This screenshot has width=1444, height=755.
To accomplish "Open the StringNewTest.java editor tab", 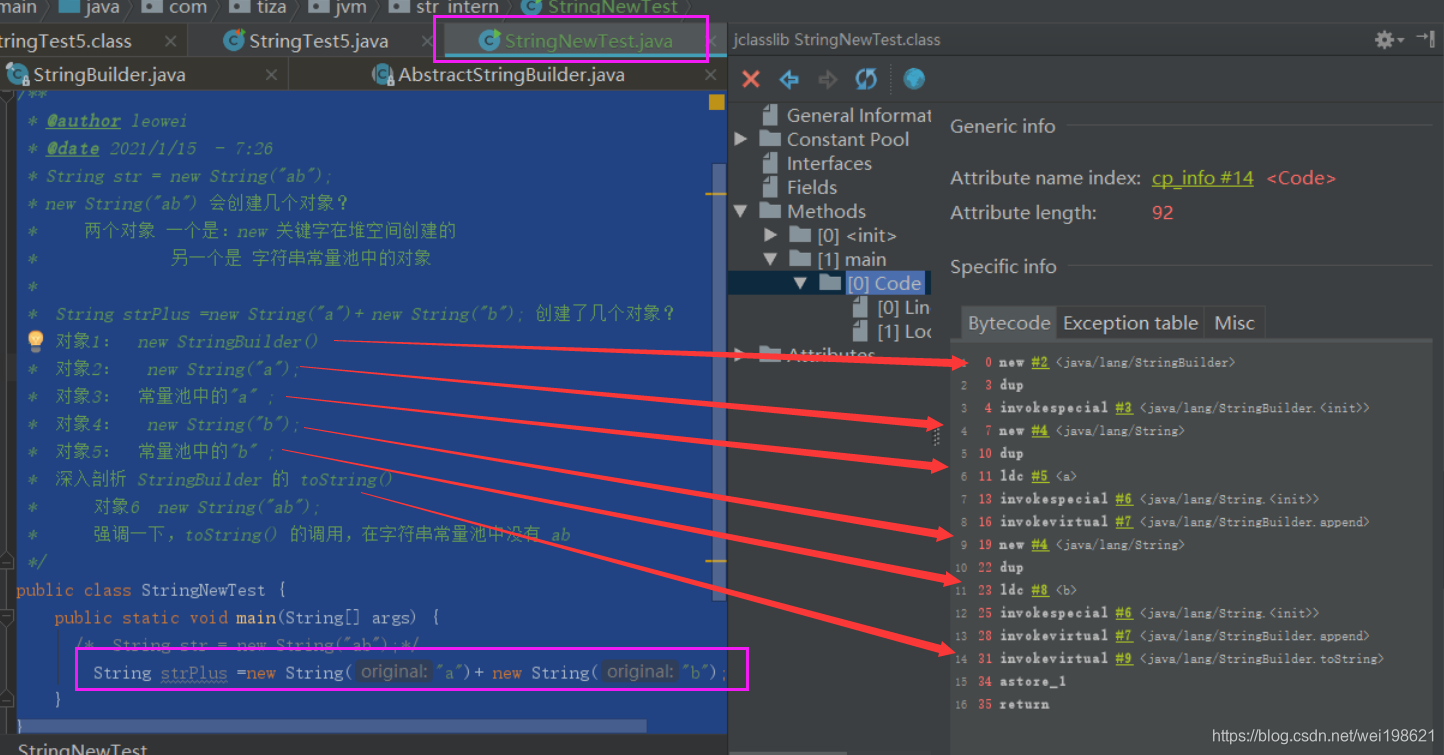I will [x=587, y=41].
